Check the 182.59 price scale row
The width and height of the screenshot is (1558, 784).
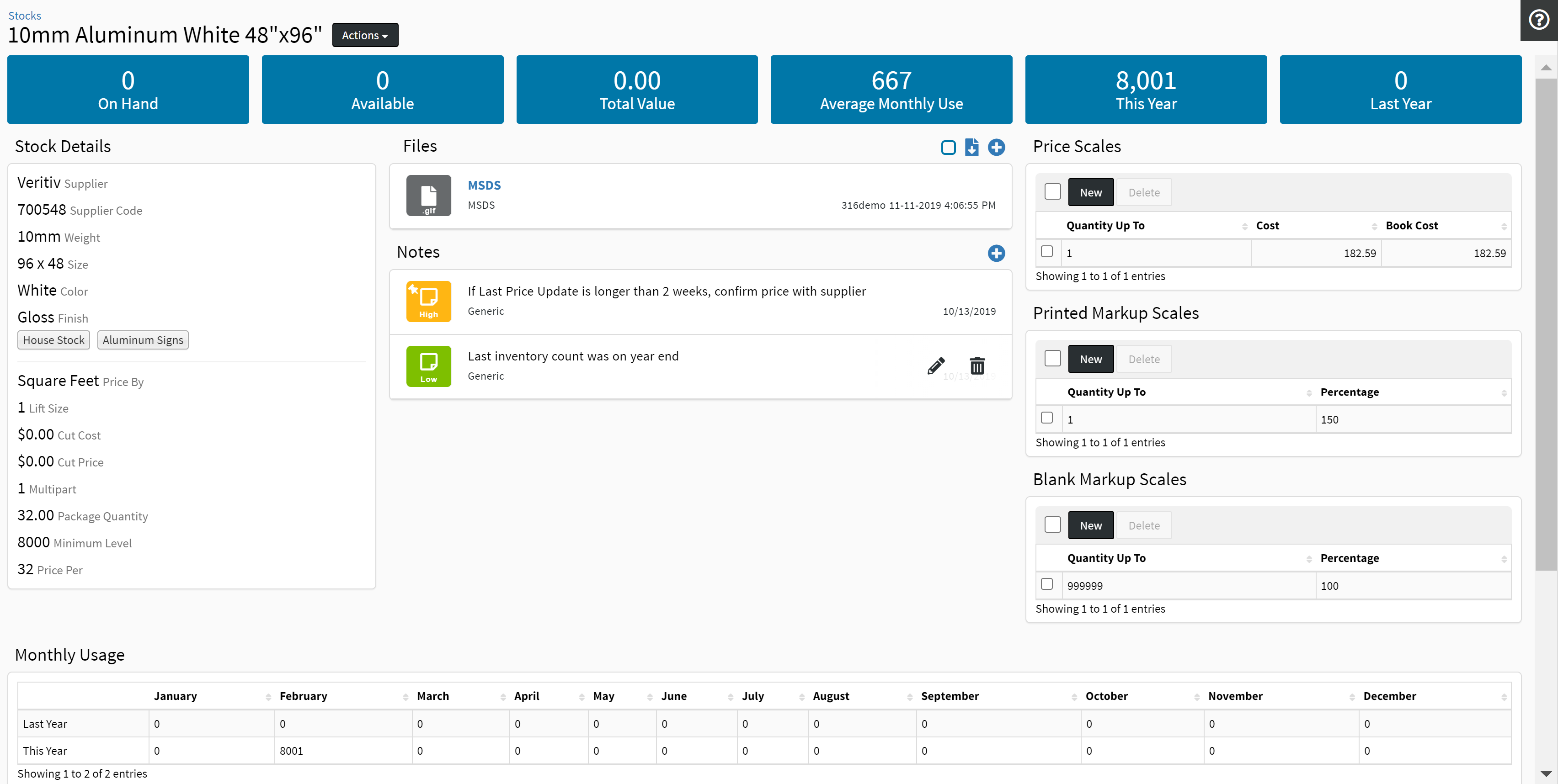point(1047,251)
